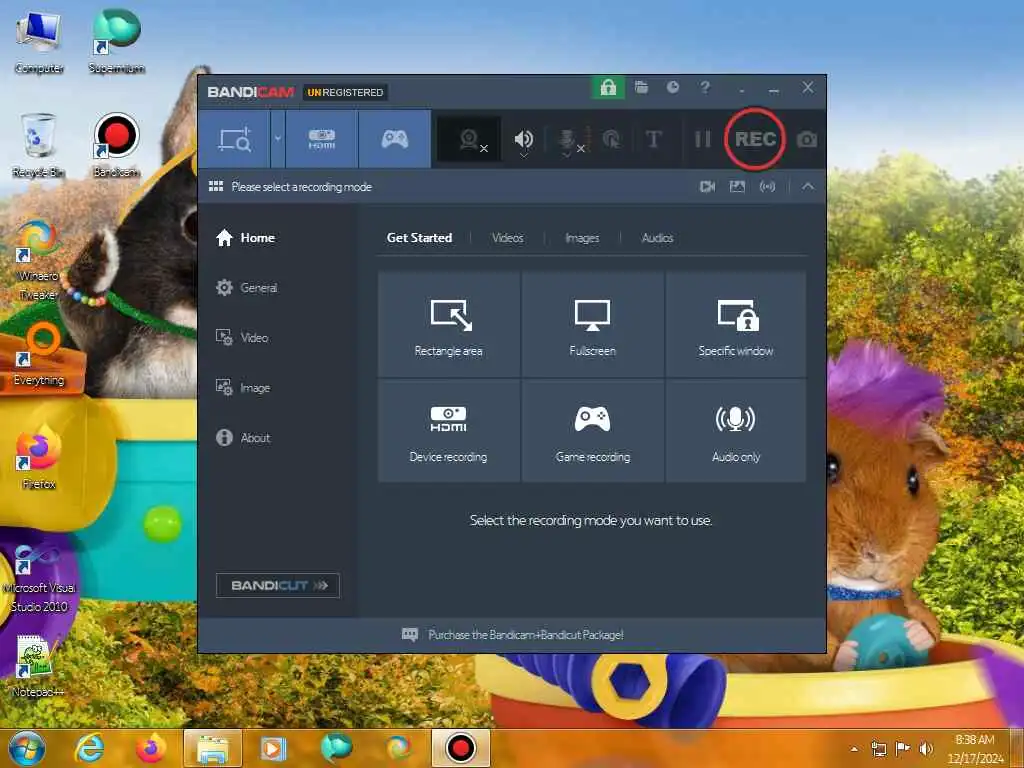Toggle text overlay T icon
The height and width of the screenshot is (768, 1024).
pyautogui.click(x=653, y=139)
